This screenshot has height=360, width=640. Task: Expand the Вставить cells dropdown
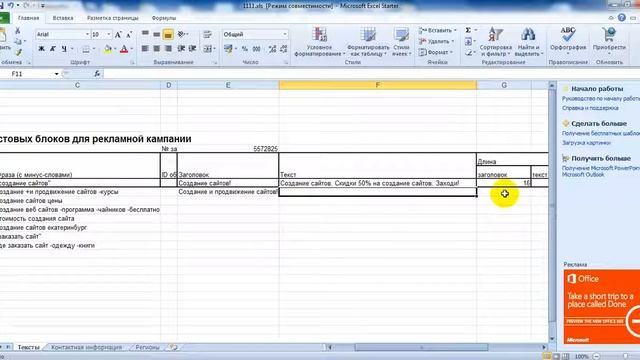click(455, 30)
